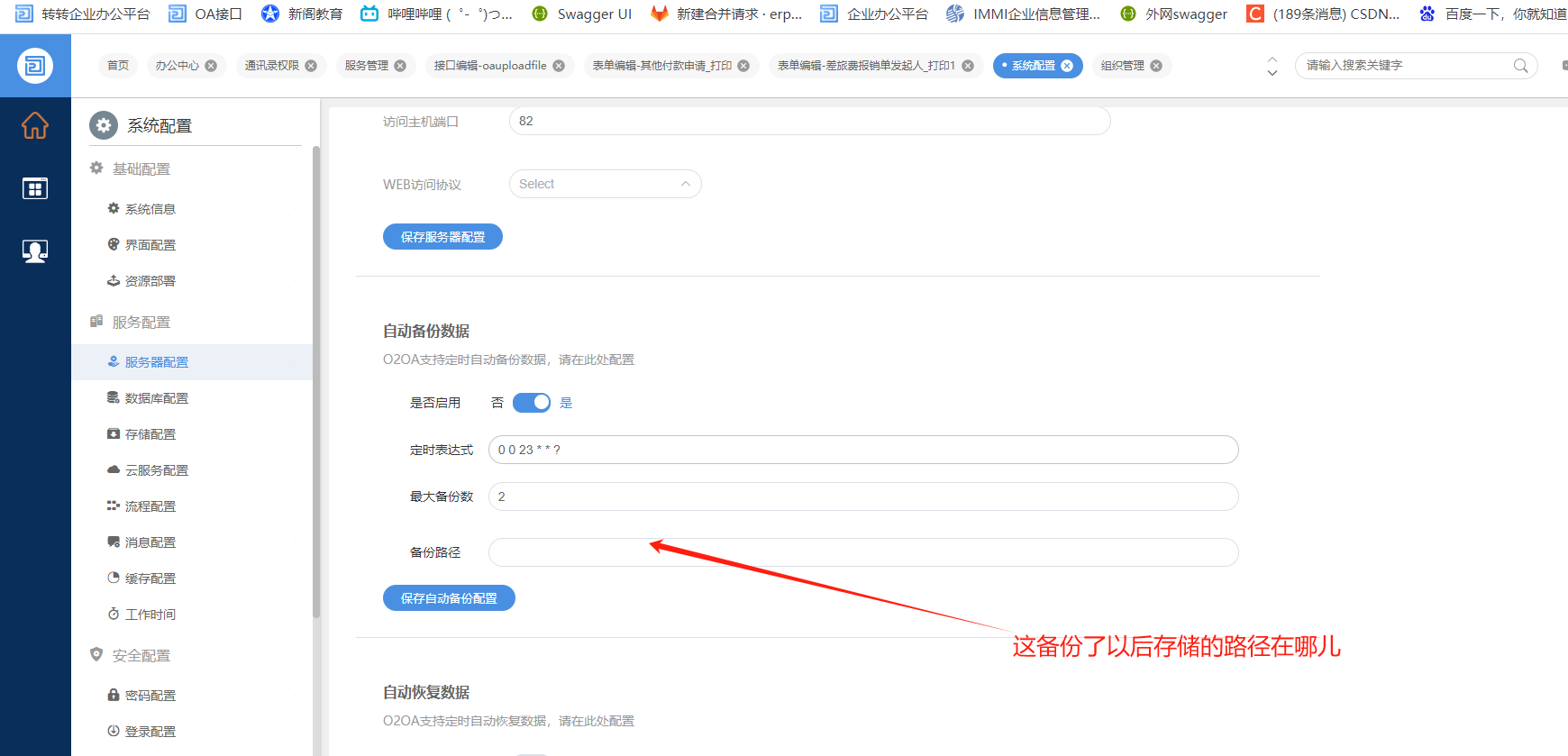1568x756 pixels.
Task: Open the apps grid icon in sidebar
Action: [x=35, y=188]
